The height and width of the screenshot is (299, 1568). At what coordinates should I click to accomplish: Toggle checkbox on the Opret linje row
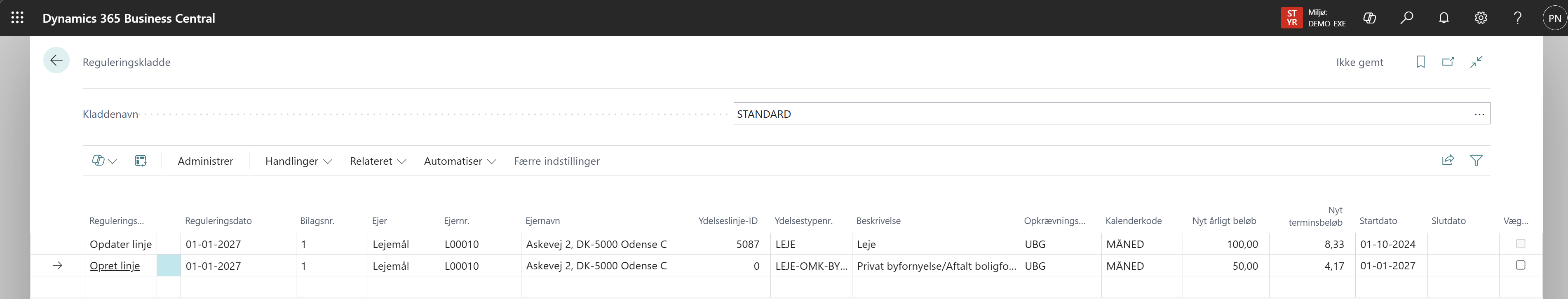[x=1520, y=265]
